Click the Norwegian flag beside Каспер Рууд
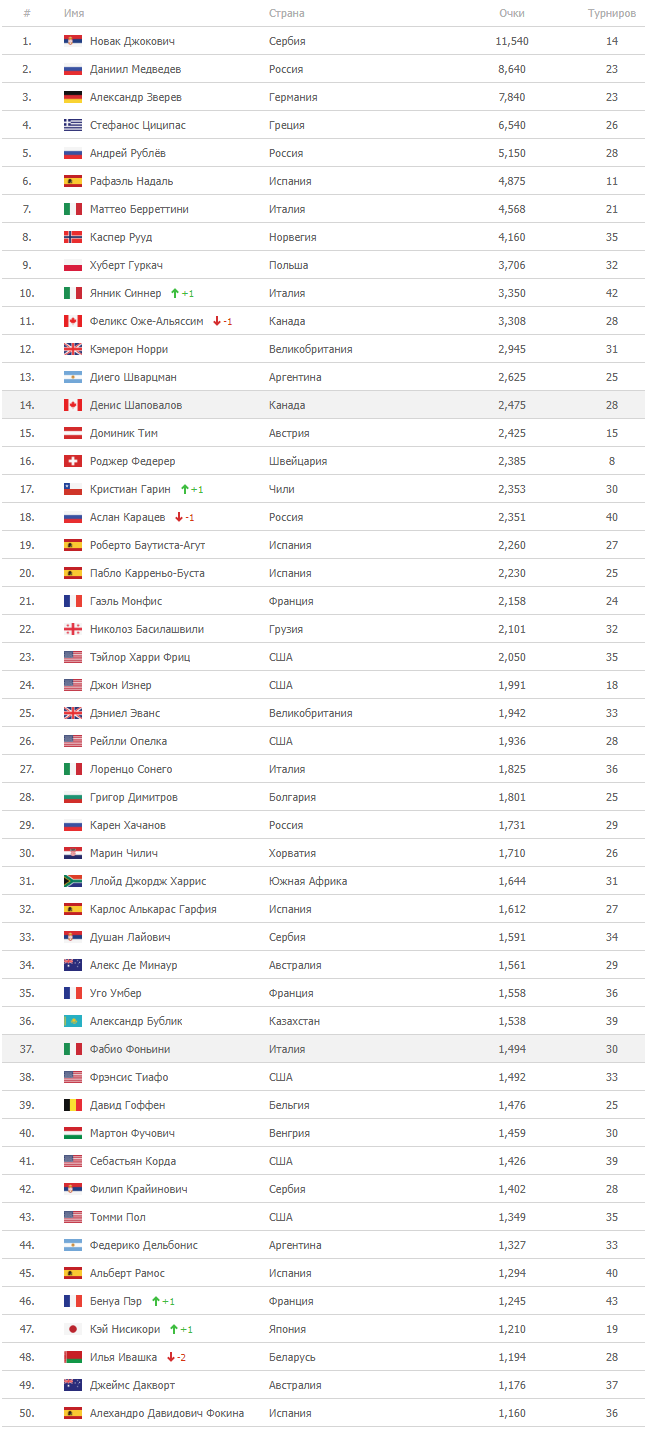 (72, 237)
